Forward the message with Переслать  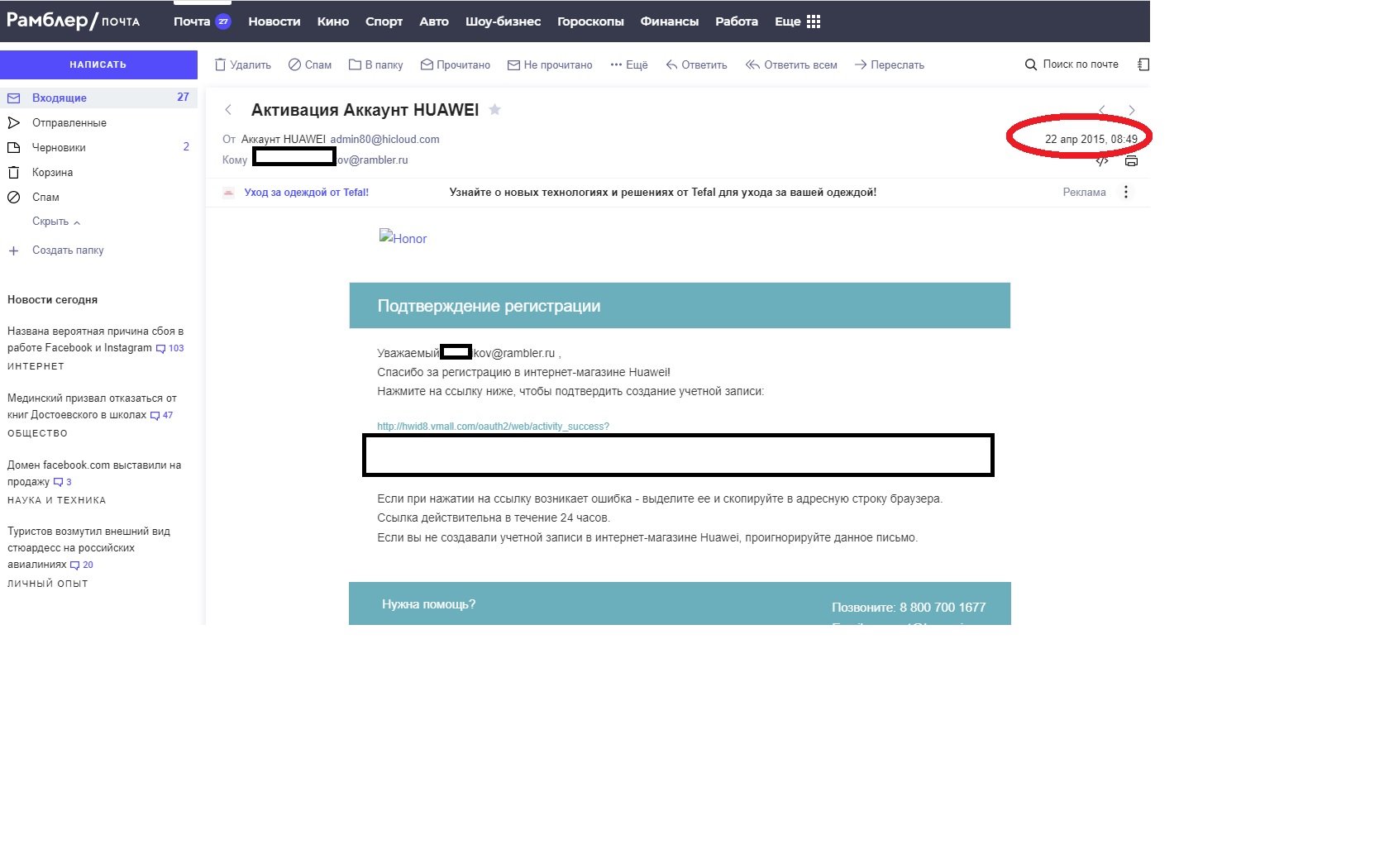click(890, 64)
